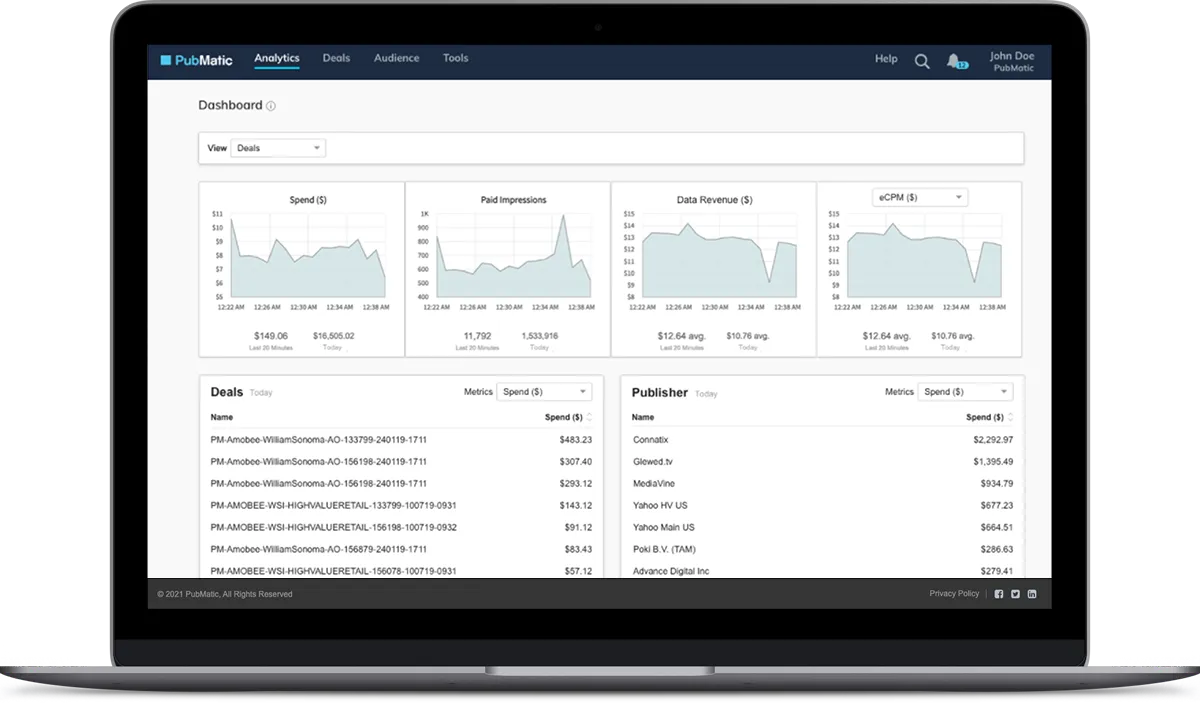Switch to the Analytics tab
1200x703 pixels.
click(276, 58)
